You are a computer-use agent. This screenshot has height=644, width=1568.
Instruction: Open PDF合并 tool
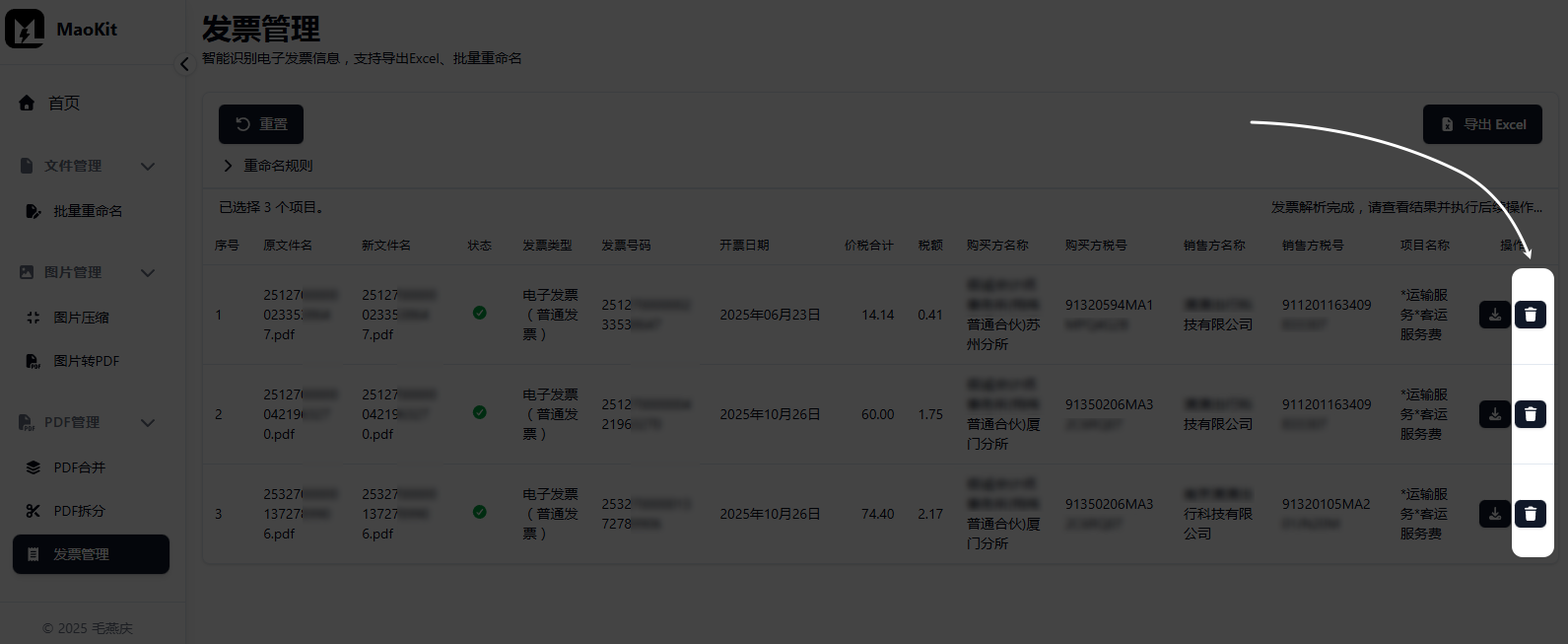point(79,467)
